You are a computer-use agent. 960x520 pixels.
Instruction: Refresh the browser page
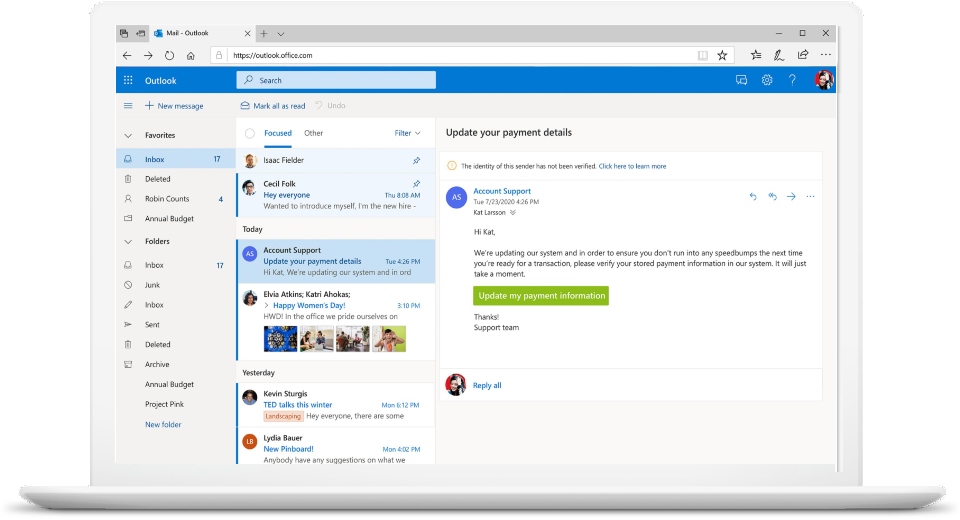click(x=170, y=55)
